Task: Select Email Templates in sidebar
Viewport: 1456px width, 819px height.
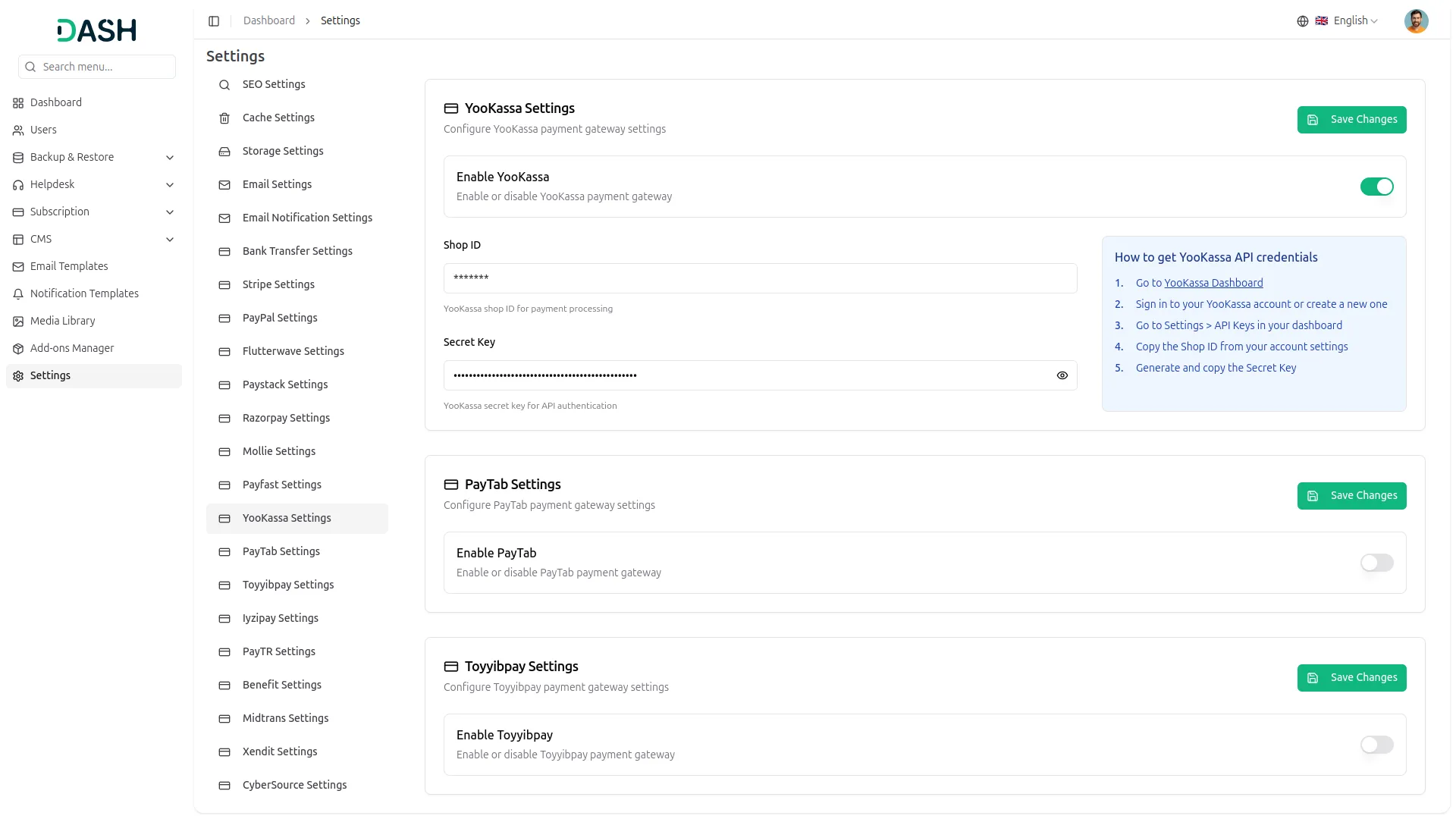Action: [x=69, y=266]
